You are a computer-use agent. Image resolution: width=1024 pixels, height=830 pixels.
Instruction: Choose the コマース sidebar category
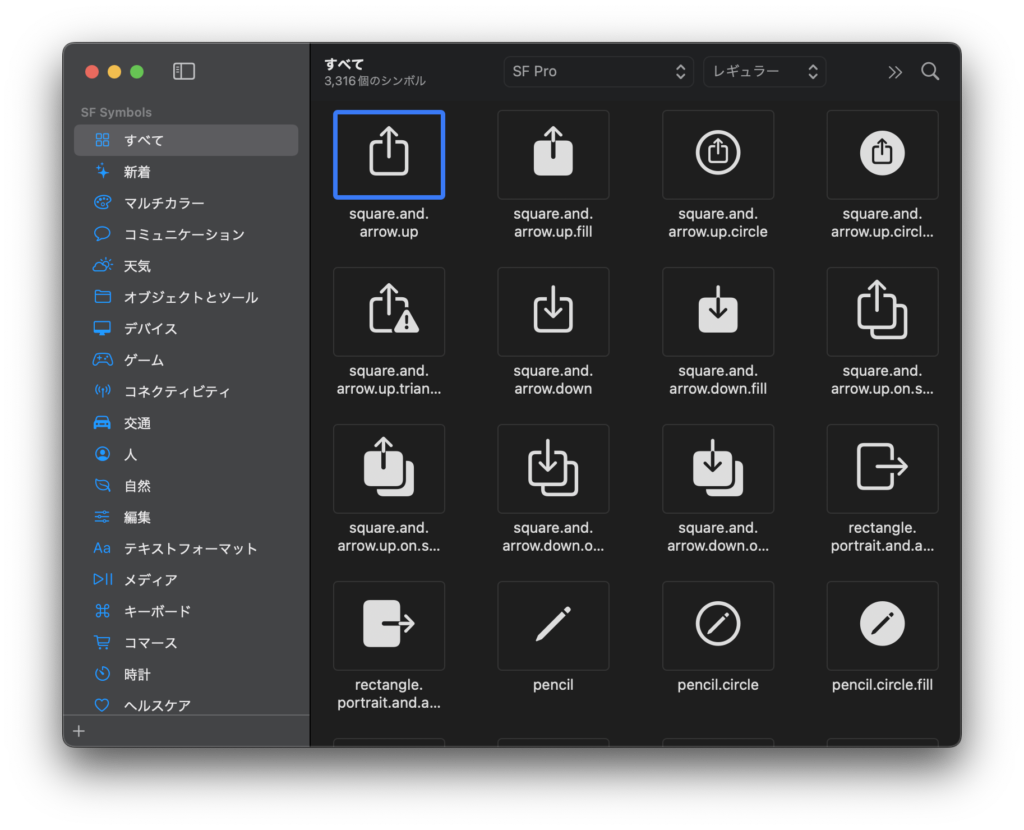186,643
